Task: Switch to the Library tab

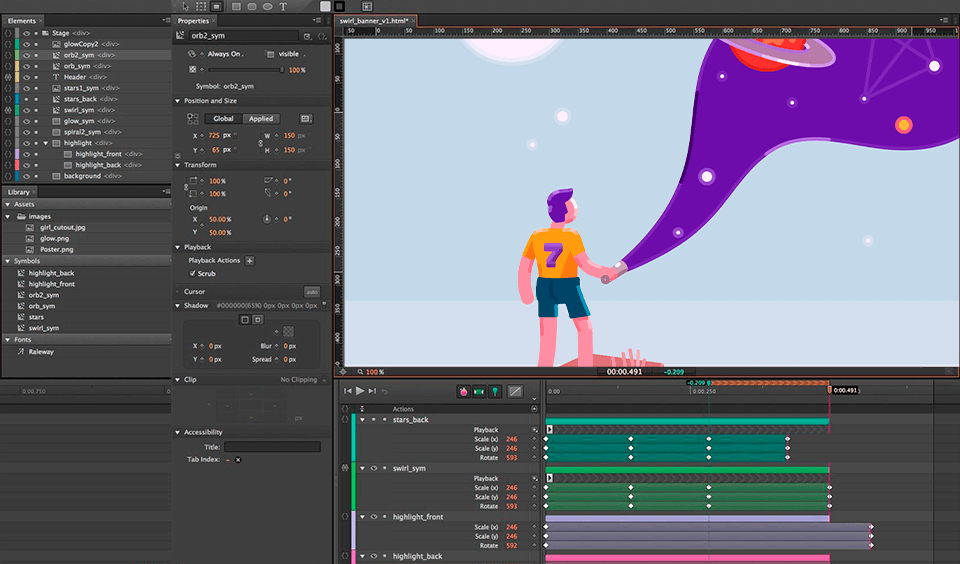Action: click(x=18, y=192)
